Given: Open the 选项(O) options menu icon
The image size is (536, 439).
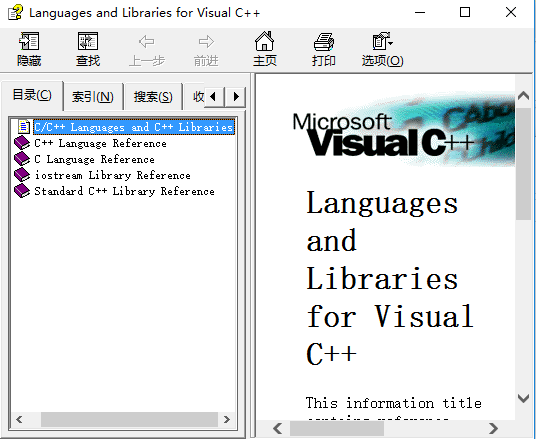Looking at the screenshot, I should pos(383,41).
